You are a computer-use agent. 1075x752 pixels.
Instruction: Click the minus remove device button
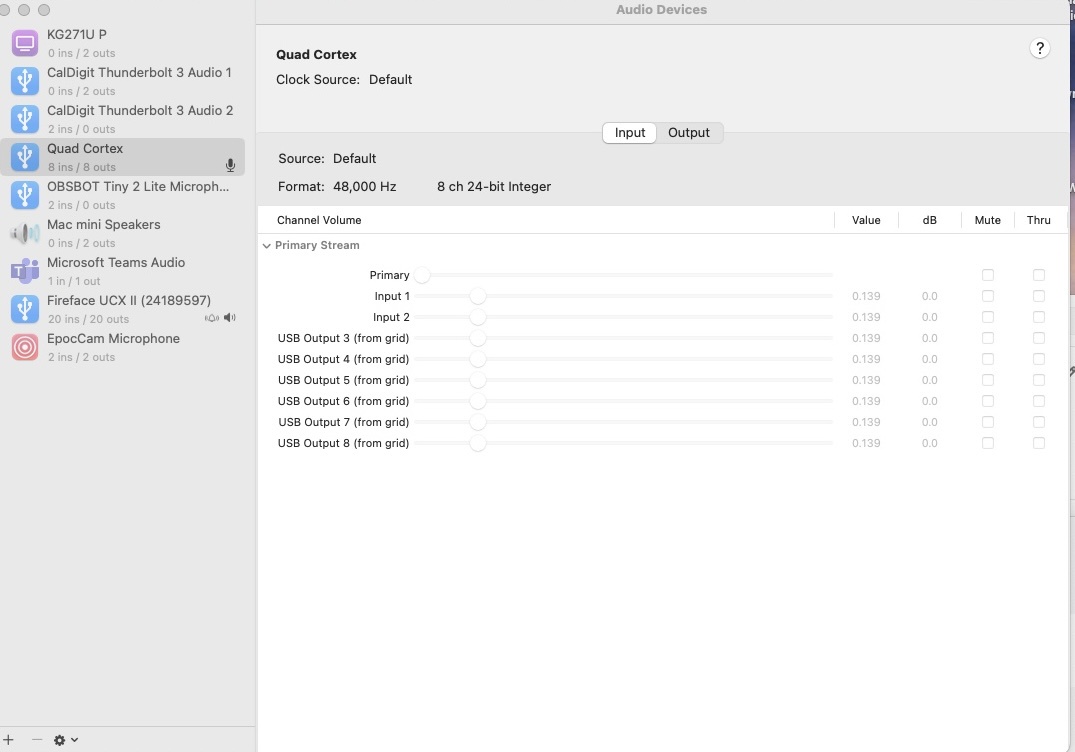click(37, 740)
